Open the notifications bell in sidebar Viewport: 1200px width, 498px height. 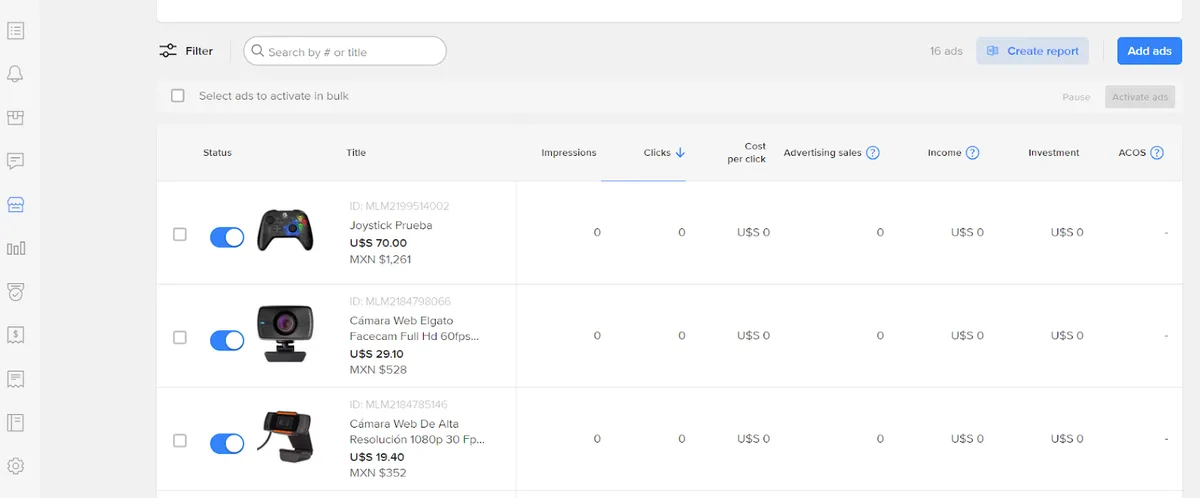[15, 74]
